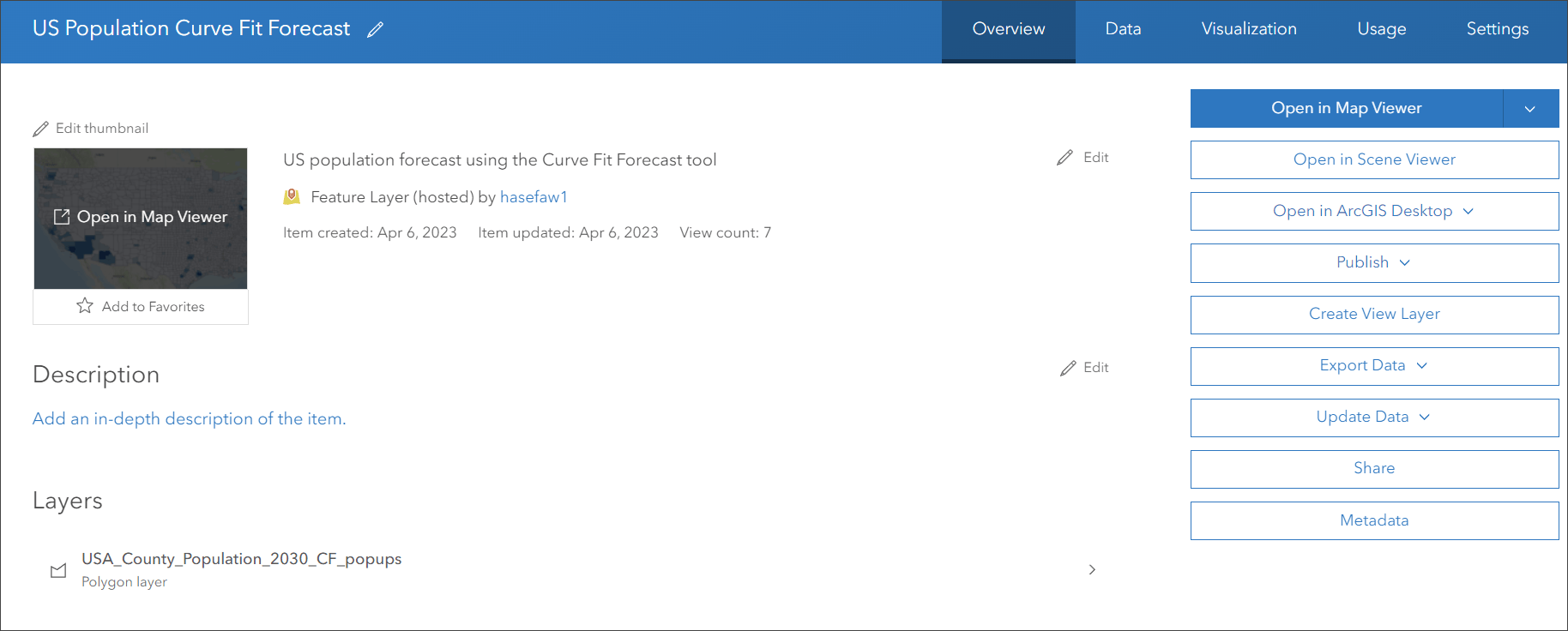
Task: Click the pencil icon to edit the Description
Action: (1068, 368)
